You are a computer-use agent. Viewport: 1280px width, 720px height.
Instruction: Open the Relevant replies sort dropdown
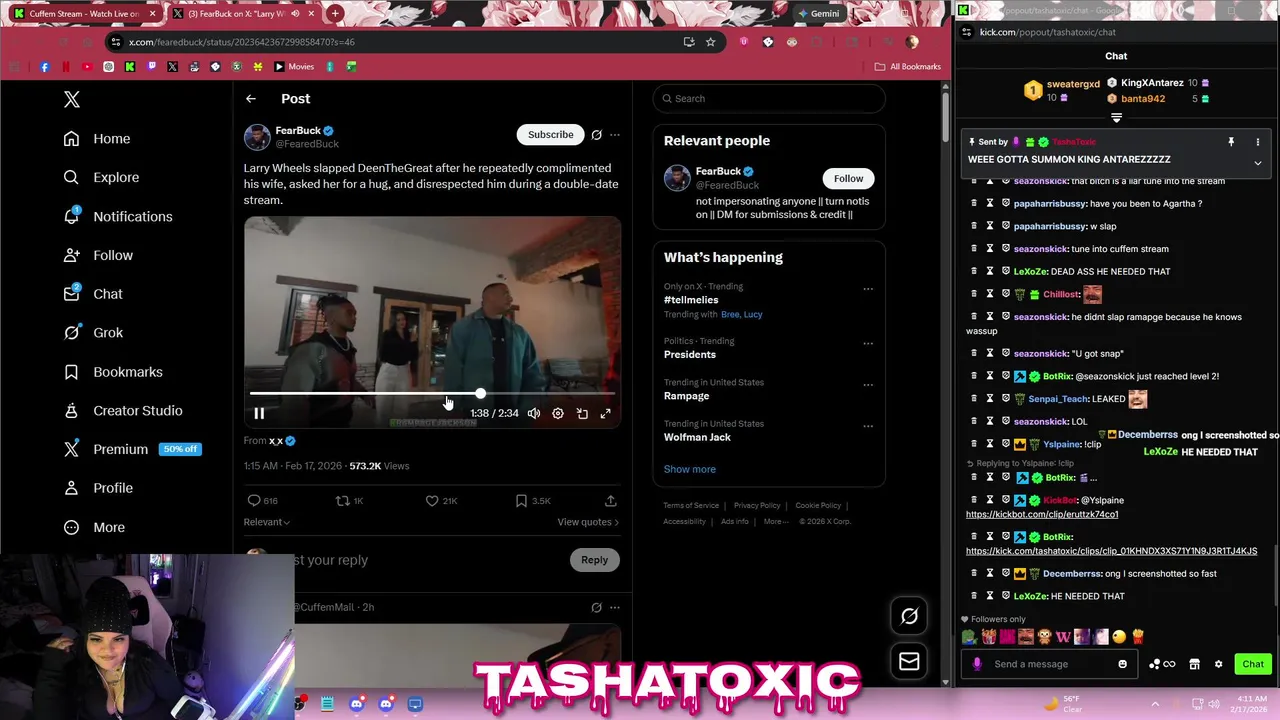click(267, 522)
